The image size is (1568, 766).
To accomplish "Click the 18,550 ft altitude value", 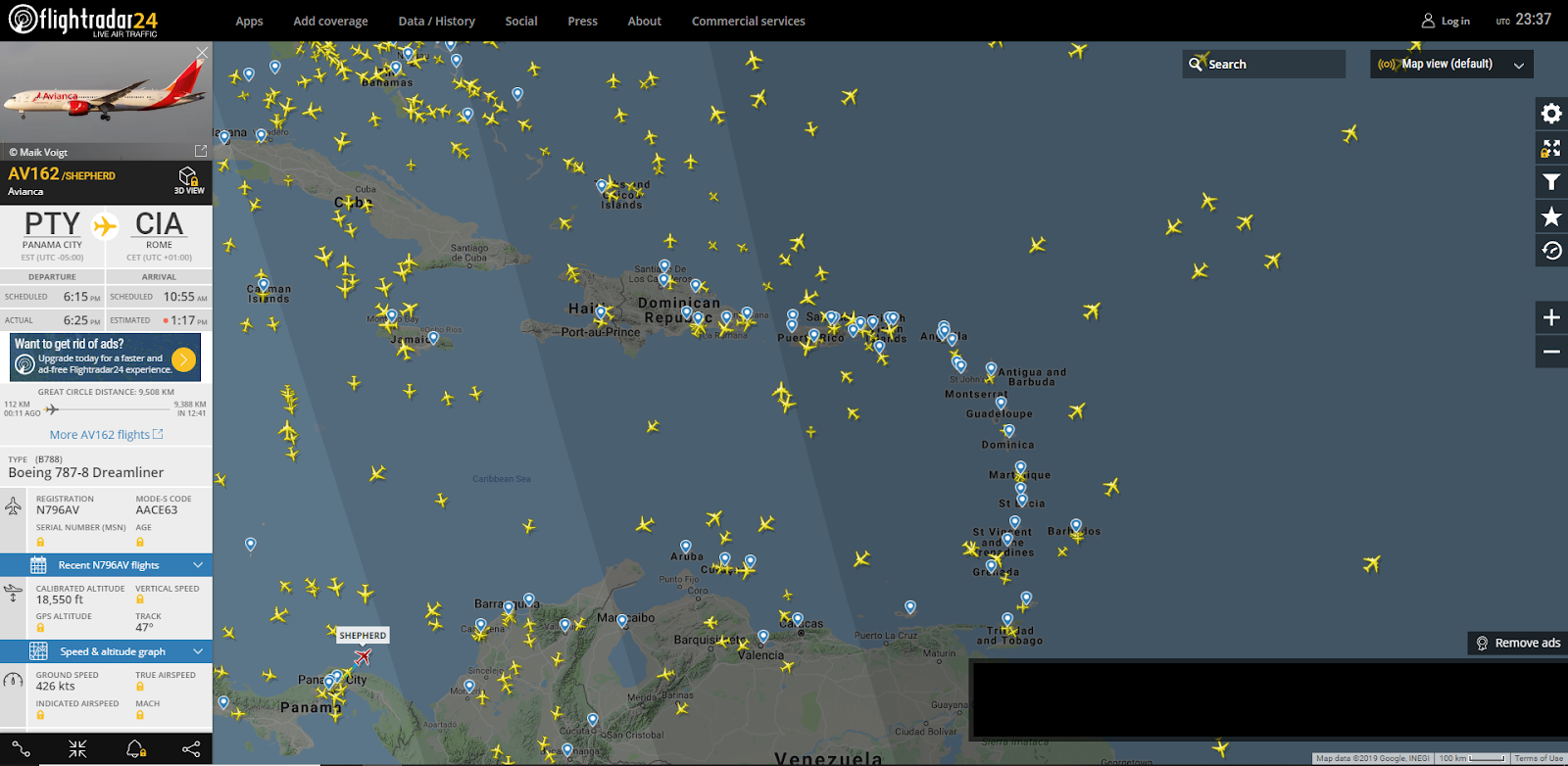I will coord(60,600).
